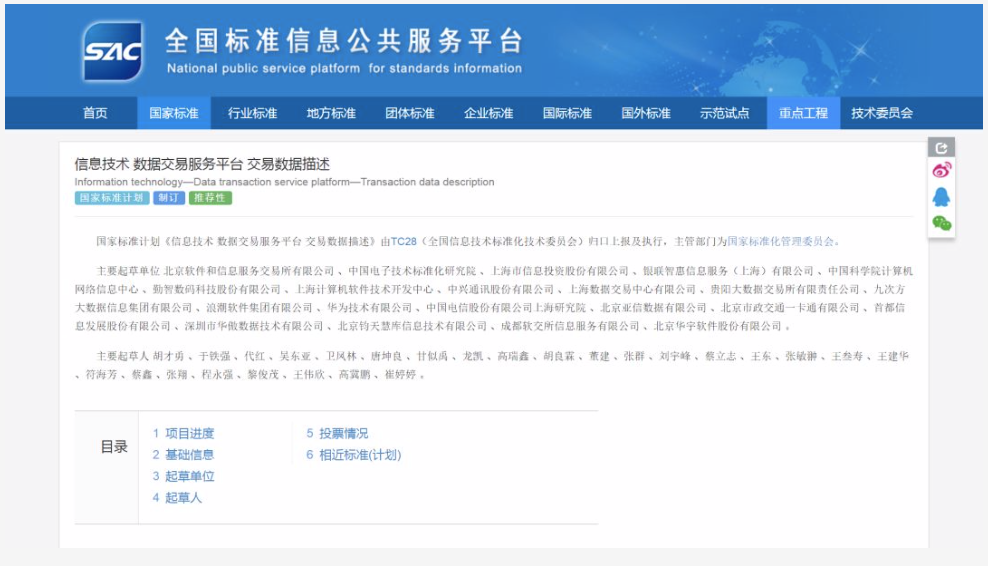Open the 国际标准 menu item
This screenshot has height=566, width=988.
coord(567,113)
